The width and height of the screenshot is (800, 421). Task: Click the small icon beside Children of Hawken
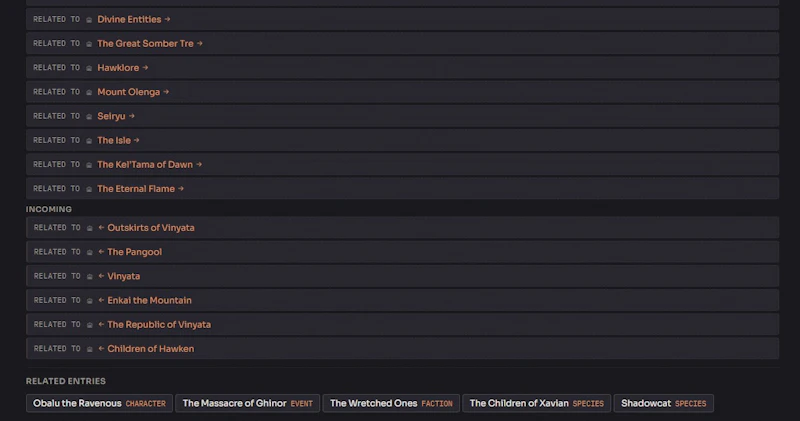(89, 349)
